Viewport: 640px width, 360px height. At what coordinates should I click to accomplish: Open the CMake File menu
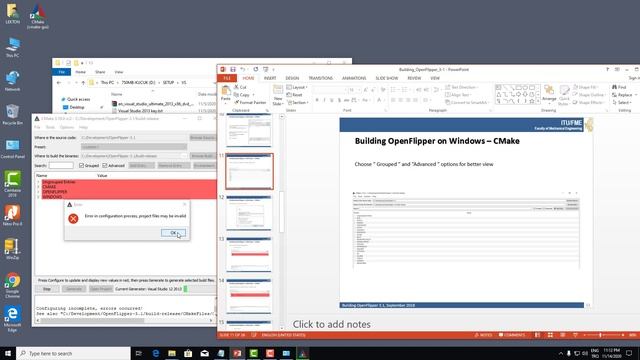tap(37, 127)
